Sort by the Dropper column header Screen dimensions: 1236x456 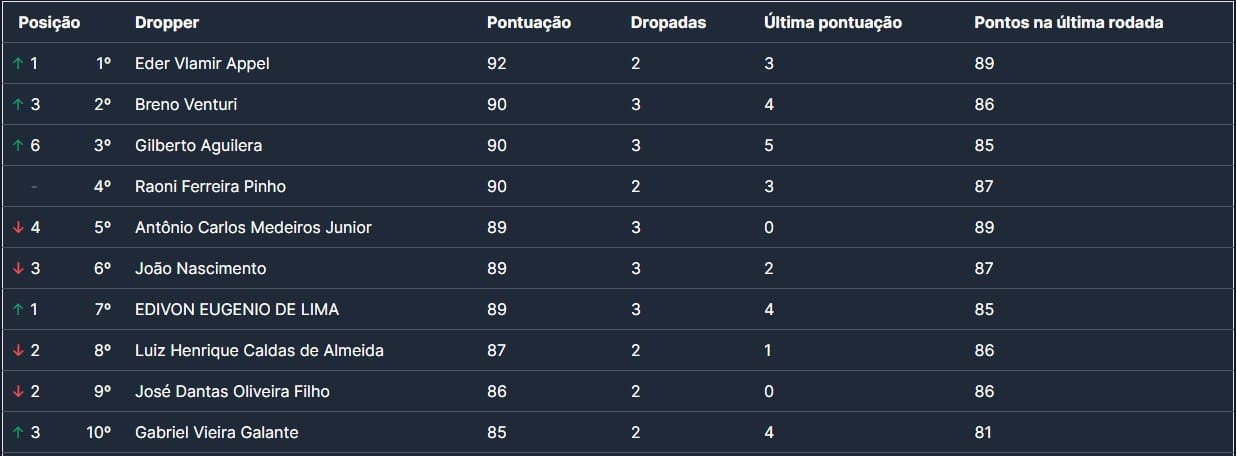[x=167, y=23]
